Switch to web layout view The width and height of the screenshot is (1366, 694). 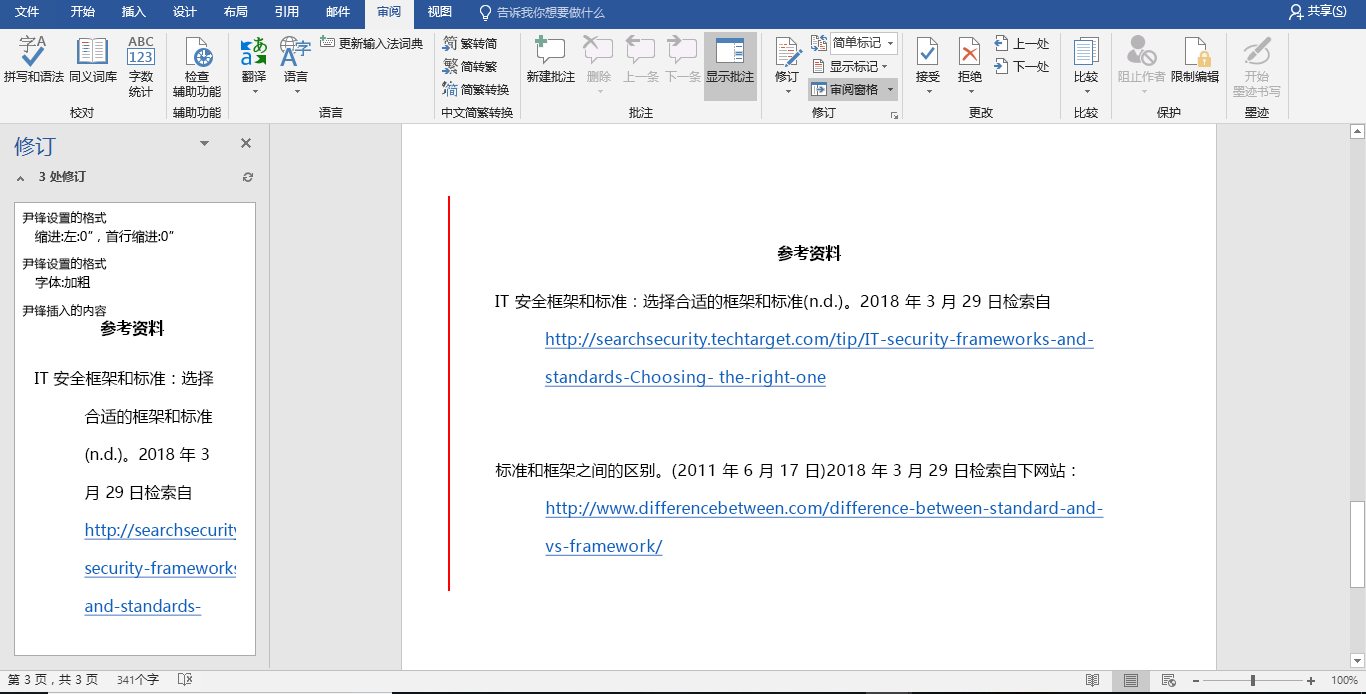pyautogui.click(x=1169, y=681)
